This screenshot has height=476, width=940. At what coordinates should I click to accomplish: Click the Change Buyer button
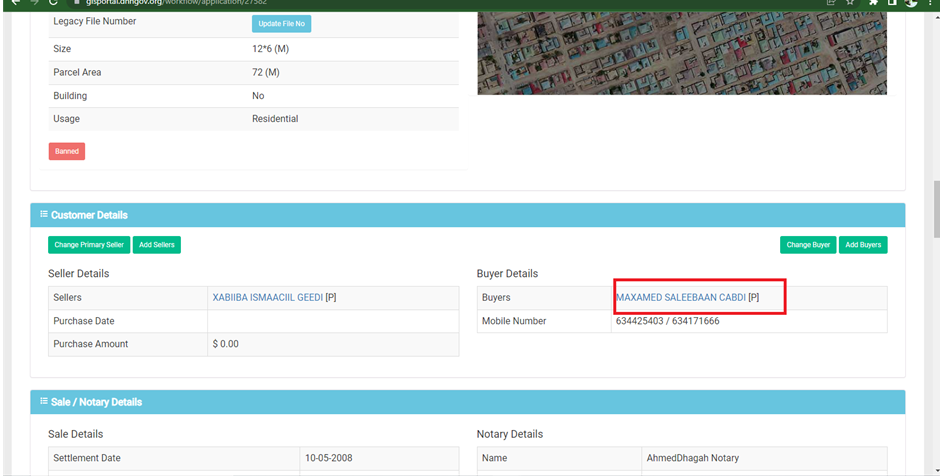[x=808, y=245]
